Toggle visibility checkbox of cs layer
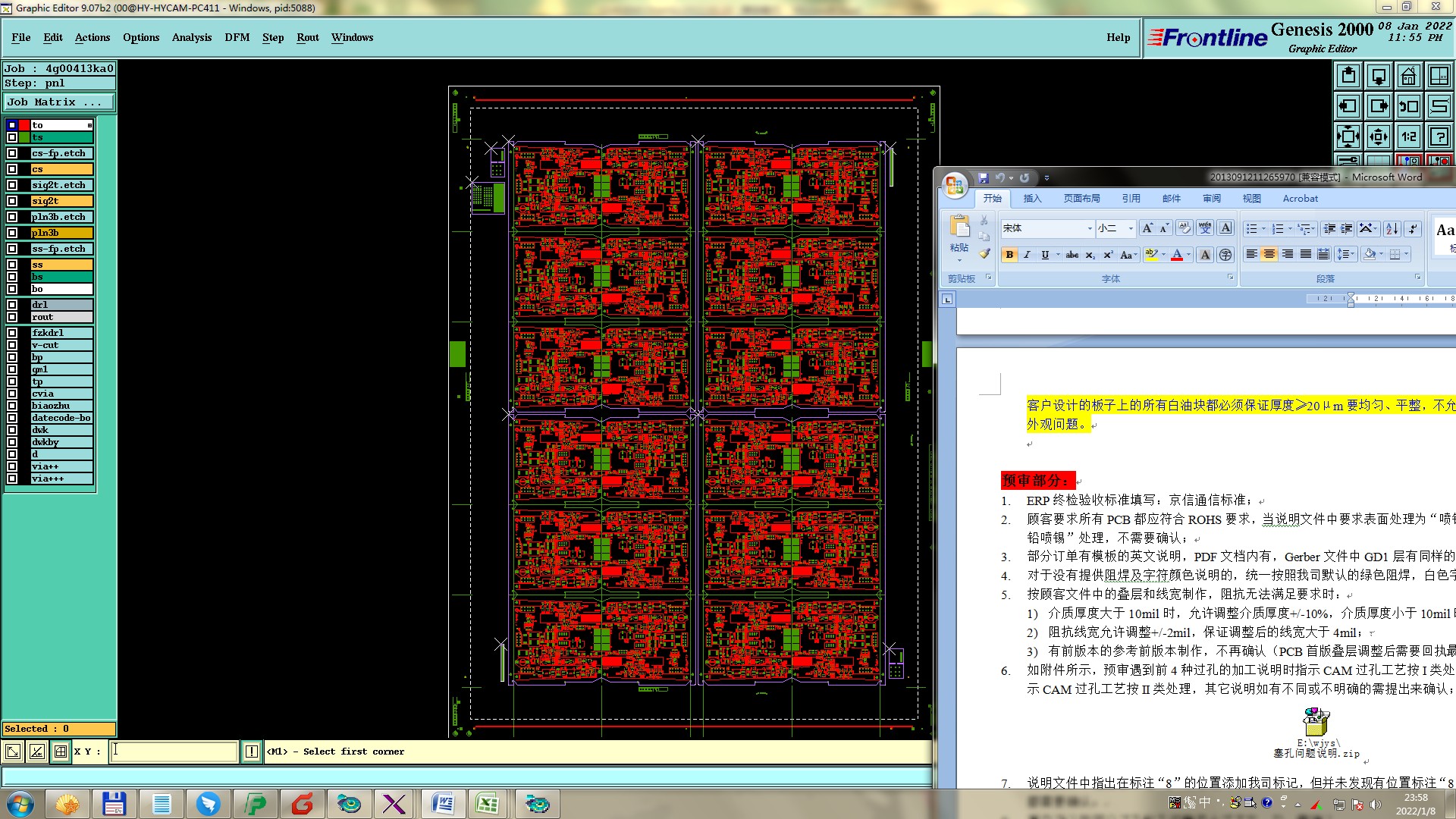The height and width of the screenshot is (819, 1456). (x=12, y=169)
